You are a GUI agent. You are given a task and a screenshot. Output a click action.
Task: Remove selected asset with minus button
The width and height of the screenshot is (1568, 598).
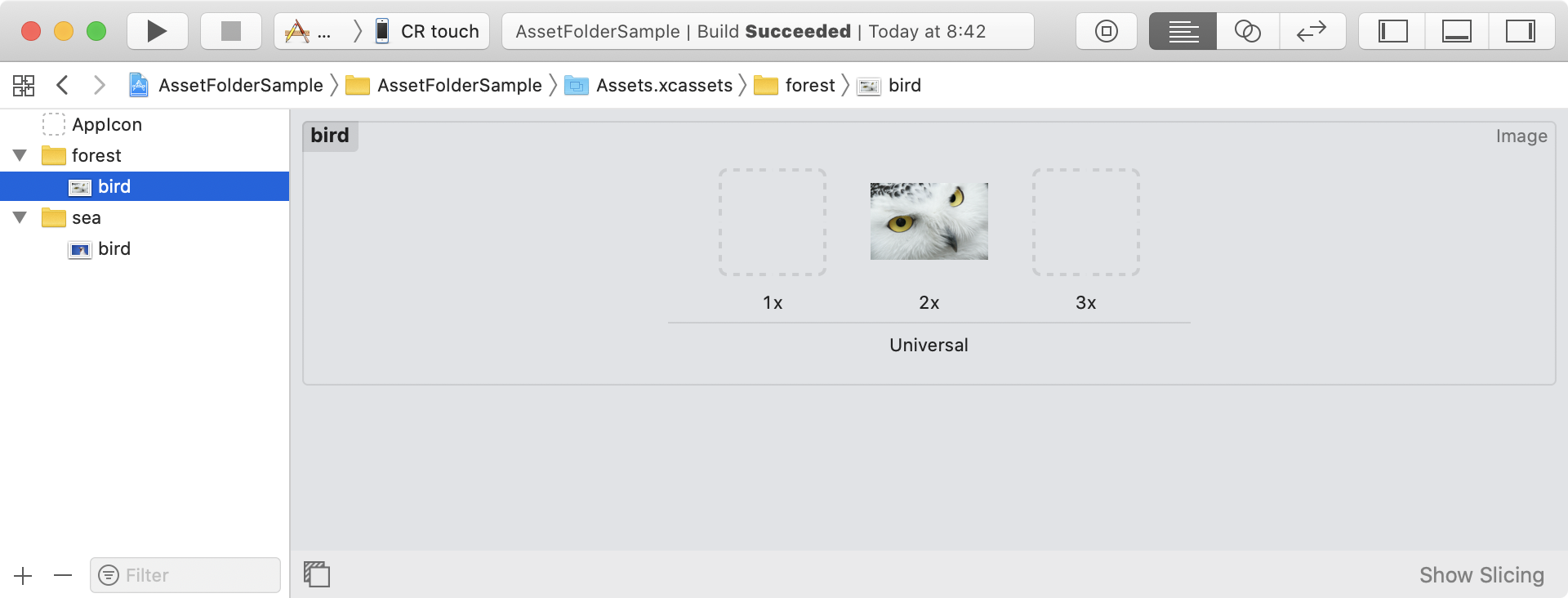pyautogui.click(x=63, y=576)
